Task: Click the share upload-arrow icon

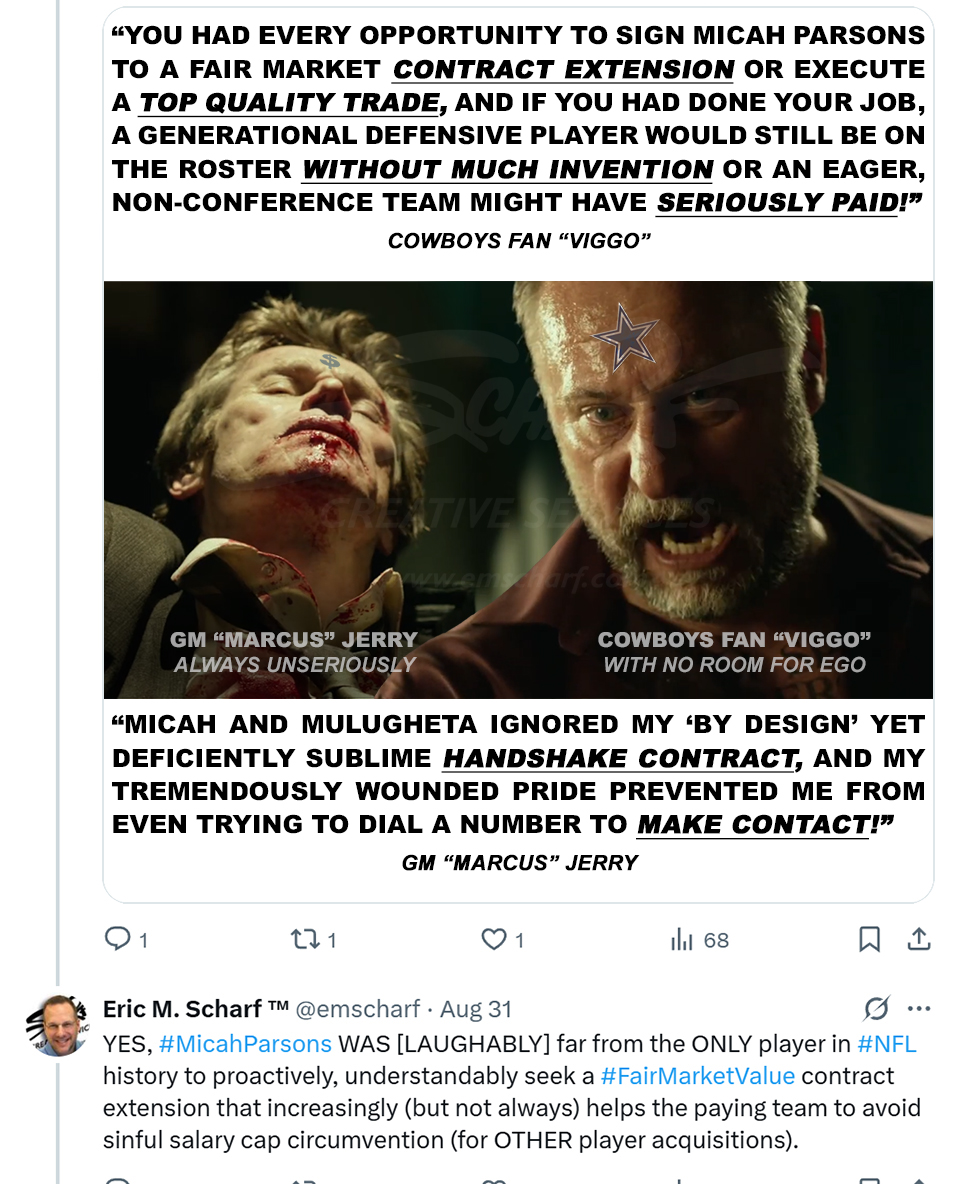Action: (x=918, y=939)
